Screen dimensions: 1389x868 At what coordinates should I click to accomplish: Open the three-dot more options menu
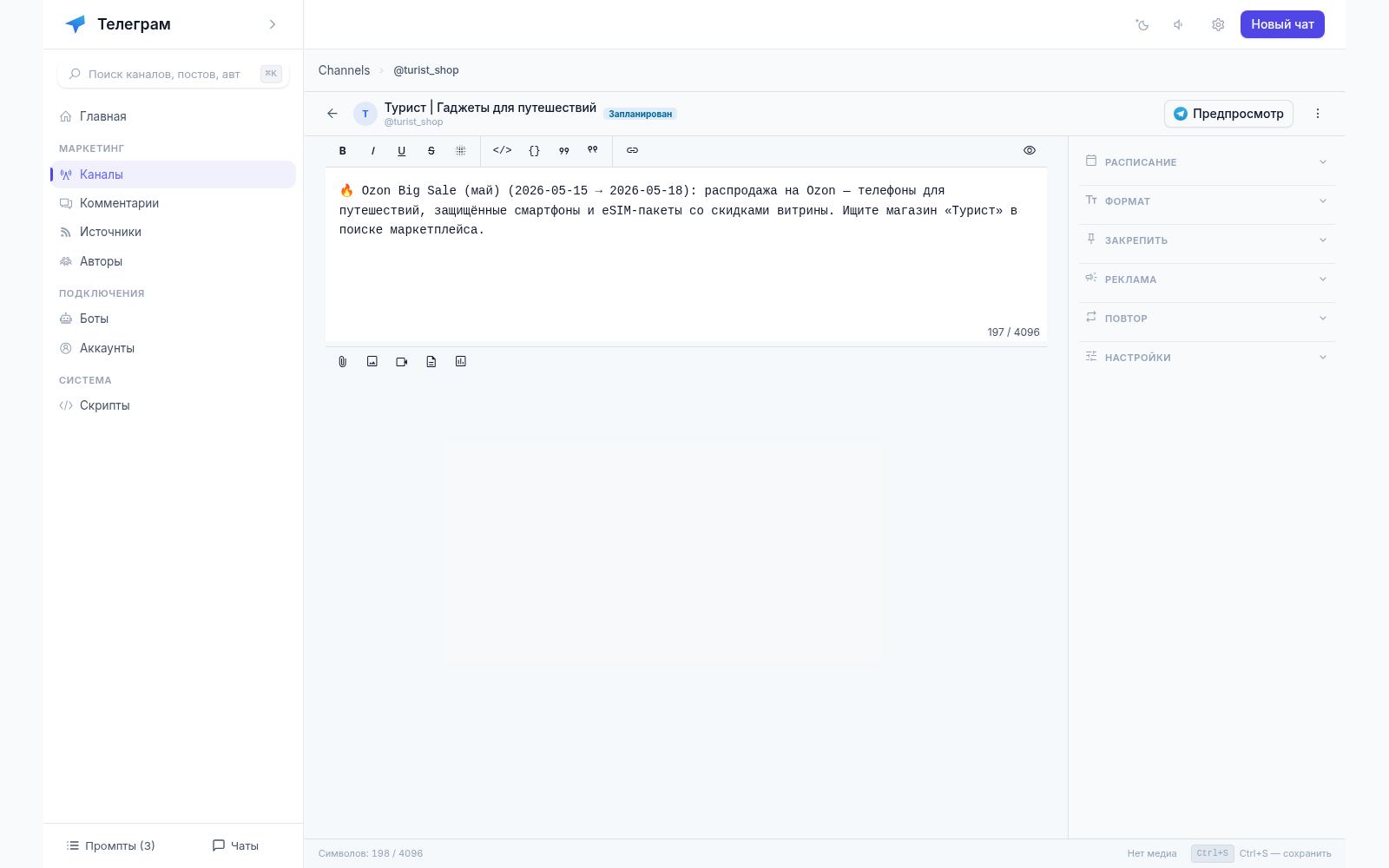click(1318, 114)
